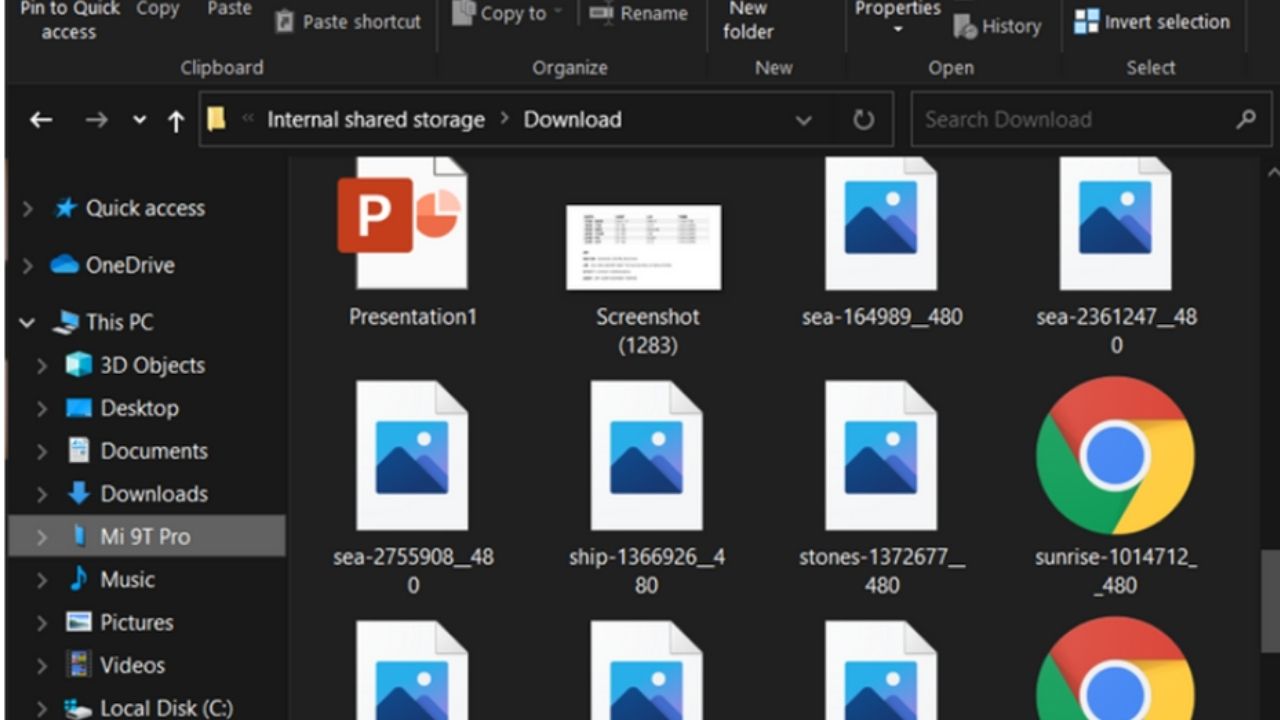This screenshot has height=720, width=1280.
Task: Click Pin to Quick access
Action: click(69, 20)
